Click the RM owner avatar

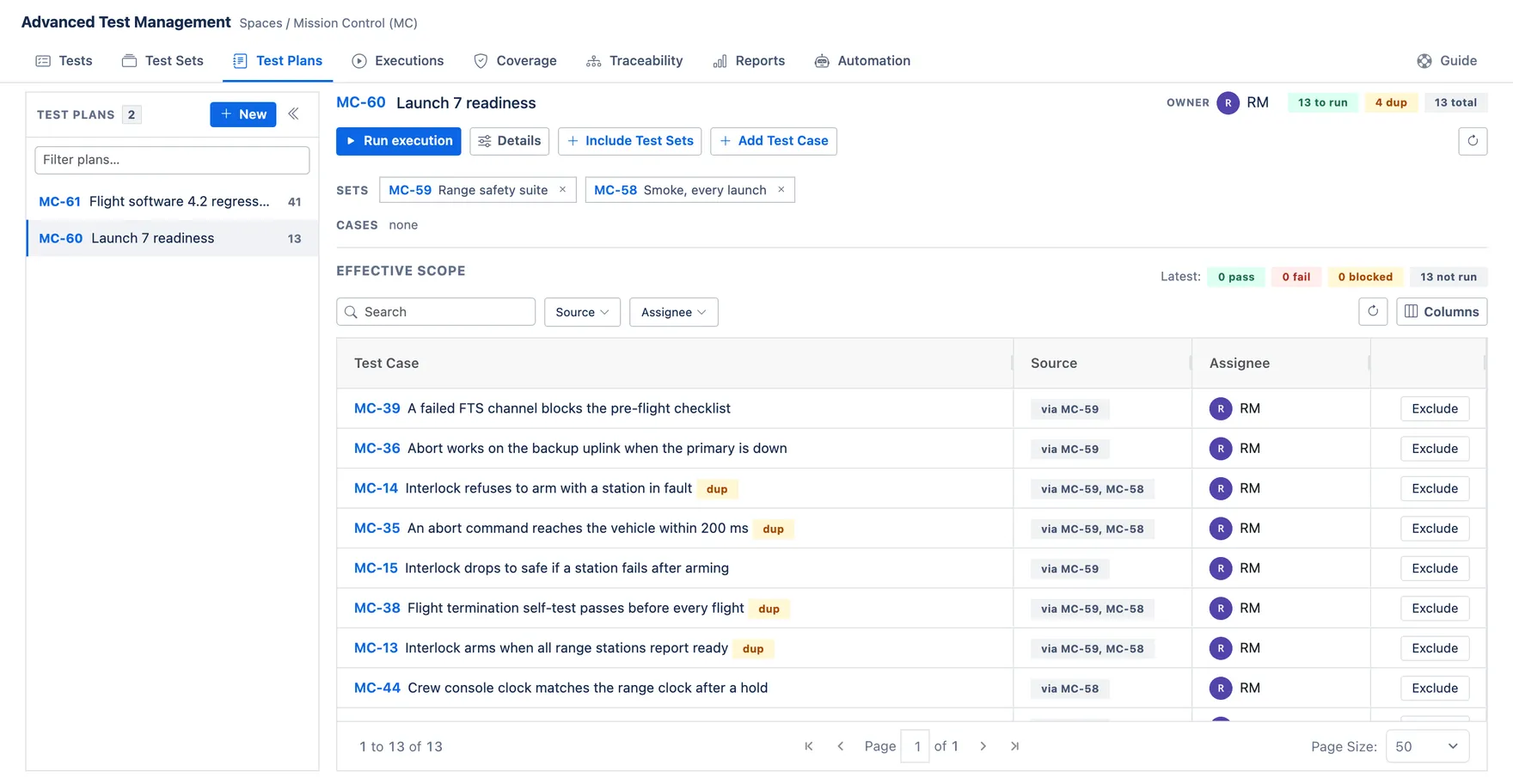click(1228, 102)
